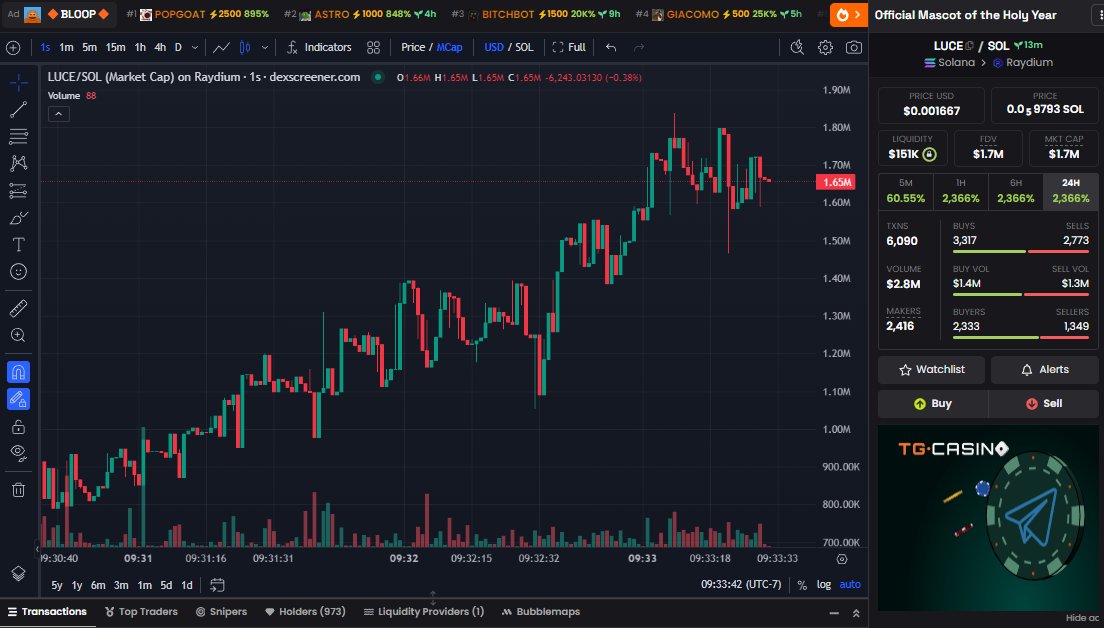Open chart settings gear
Viewport: 1104px width, 628px height.
tap(825, 47)
